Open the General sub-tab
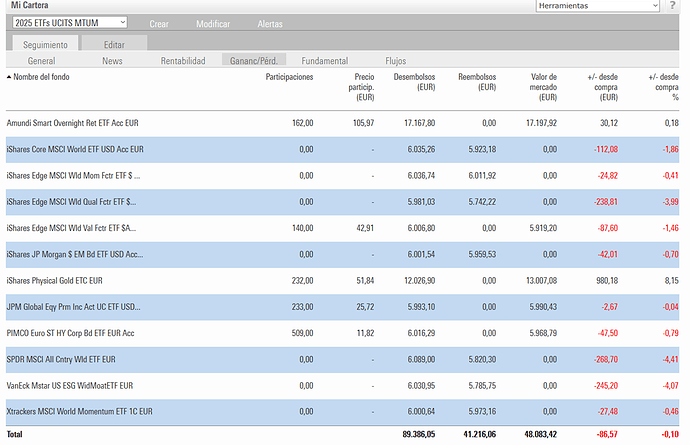690x445 pixels. pyautogui.click(x=41, y=61)
